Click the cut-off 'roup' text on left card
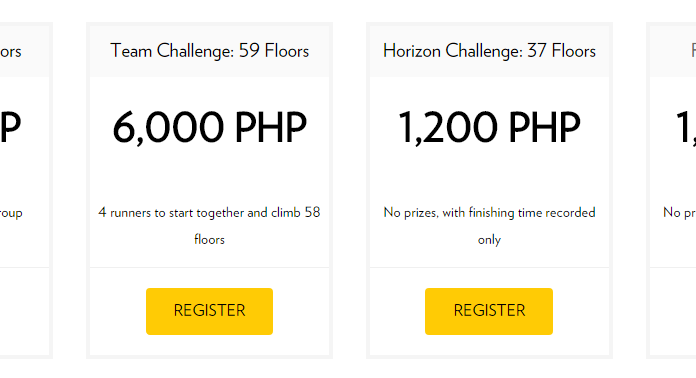Screen dimensions: 696x378 click(11, 213)
